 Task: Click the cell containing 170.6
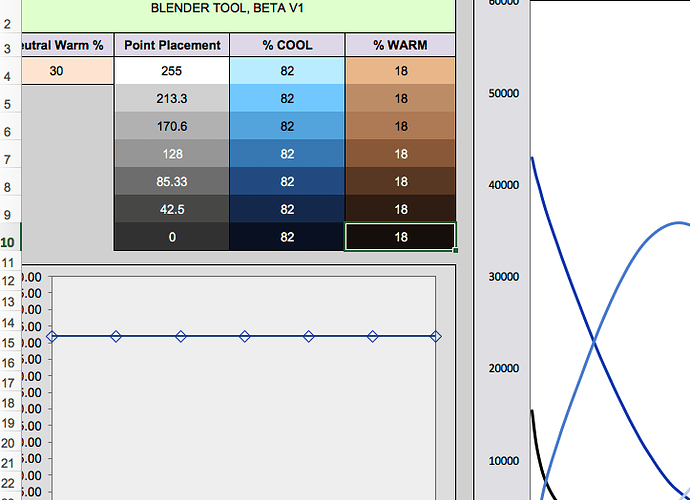click(x=172, y=126)
